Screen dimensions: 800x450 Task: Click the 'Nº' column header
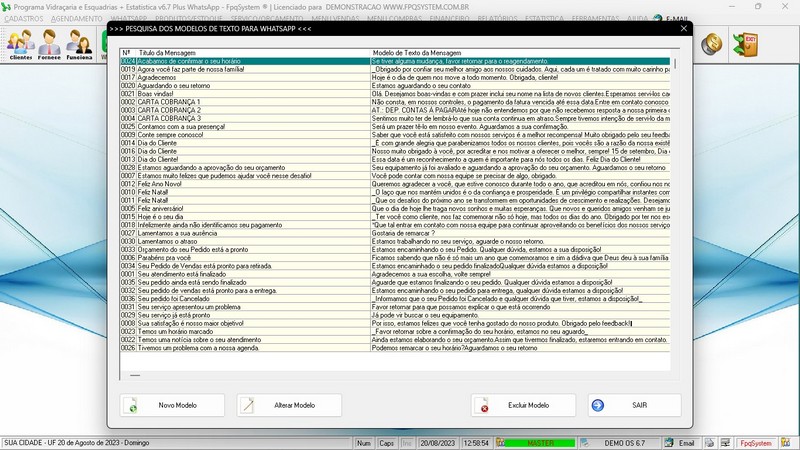(x=128, y=53)
